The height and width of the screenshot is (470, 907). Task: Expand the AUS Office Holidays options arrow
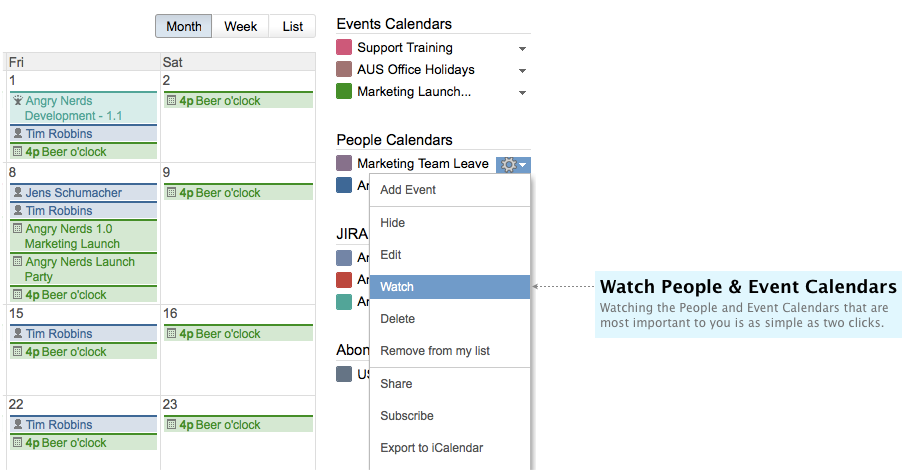[x=522, y=71]
